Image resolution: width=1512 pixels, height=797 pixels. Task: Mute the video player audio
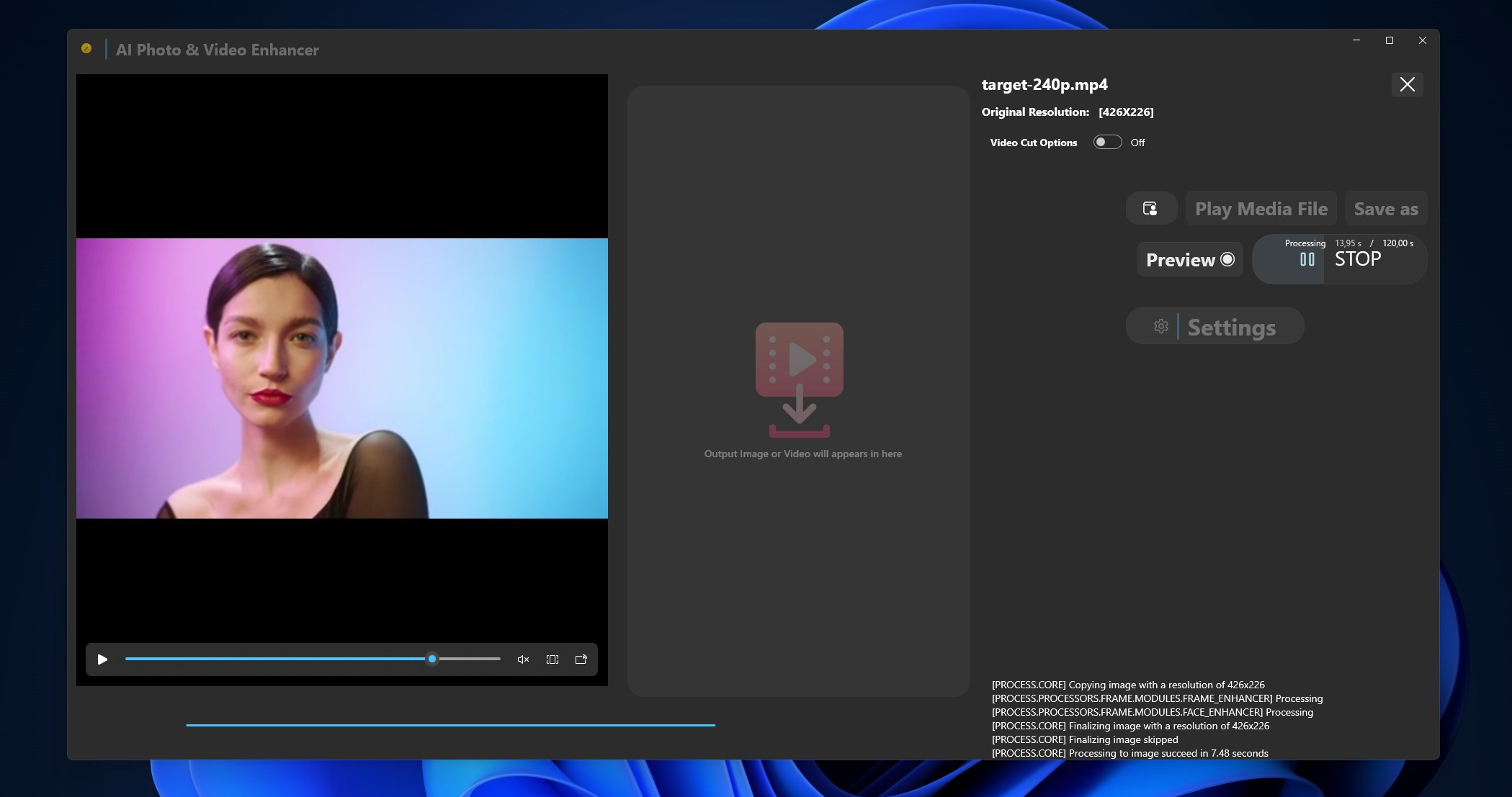click(523, 659)
